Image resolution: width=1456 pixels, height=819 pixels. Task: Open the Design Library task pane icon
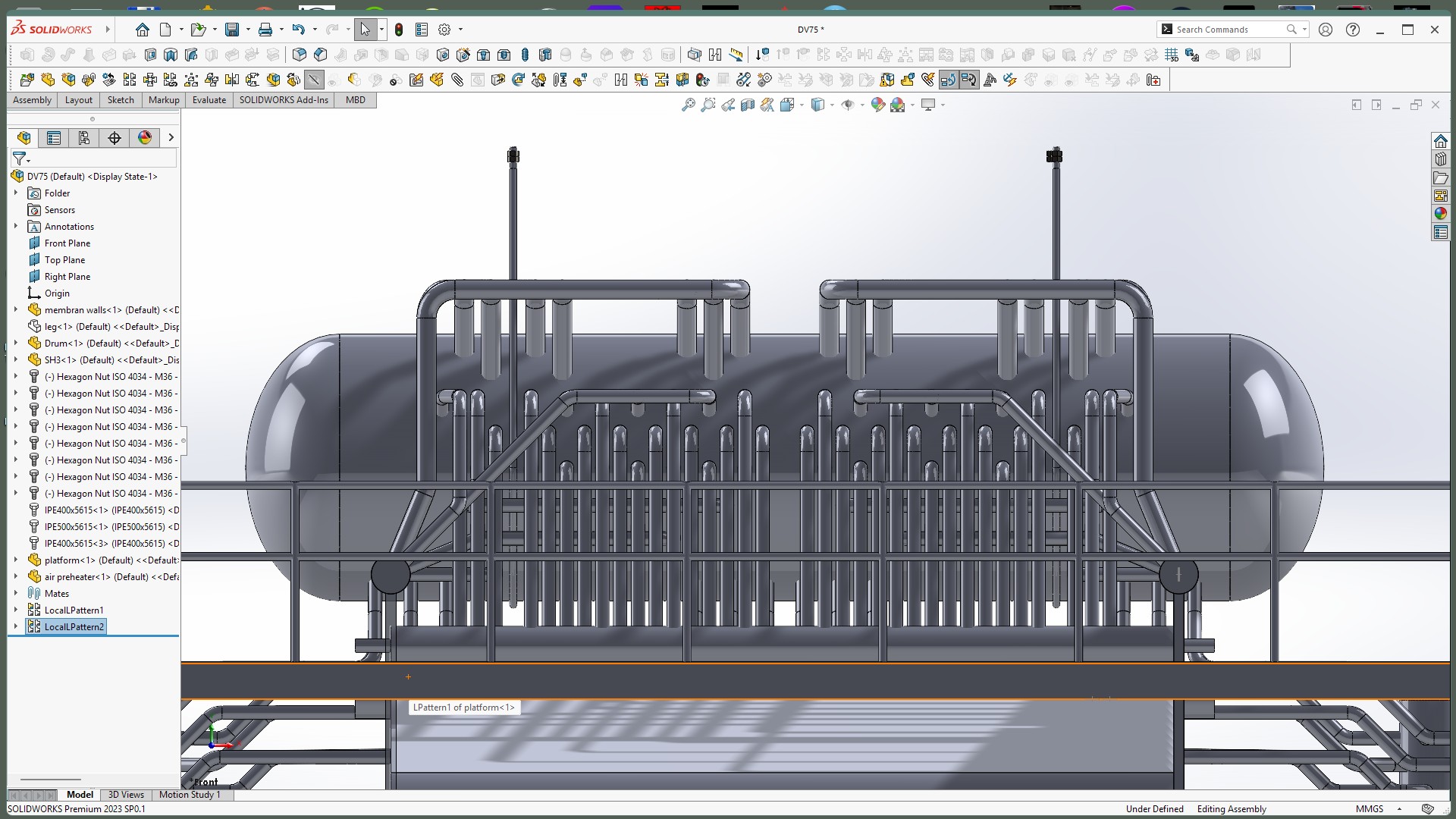pos(1441,159)
